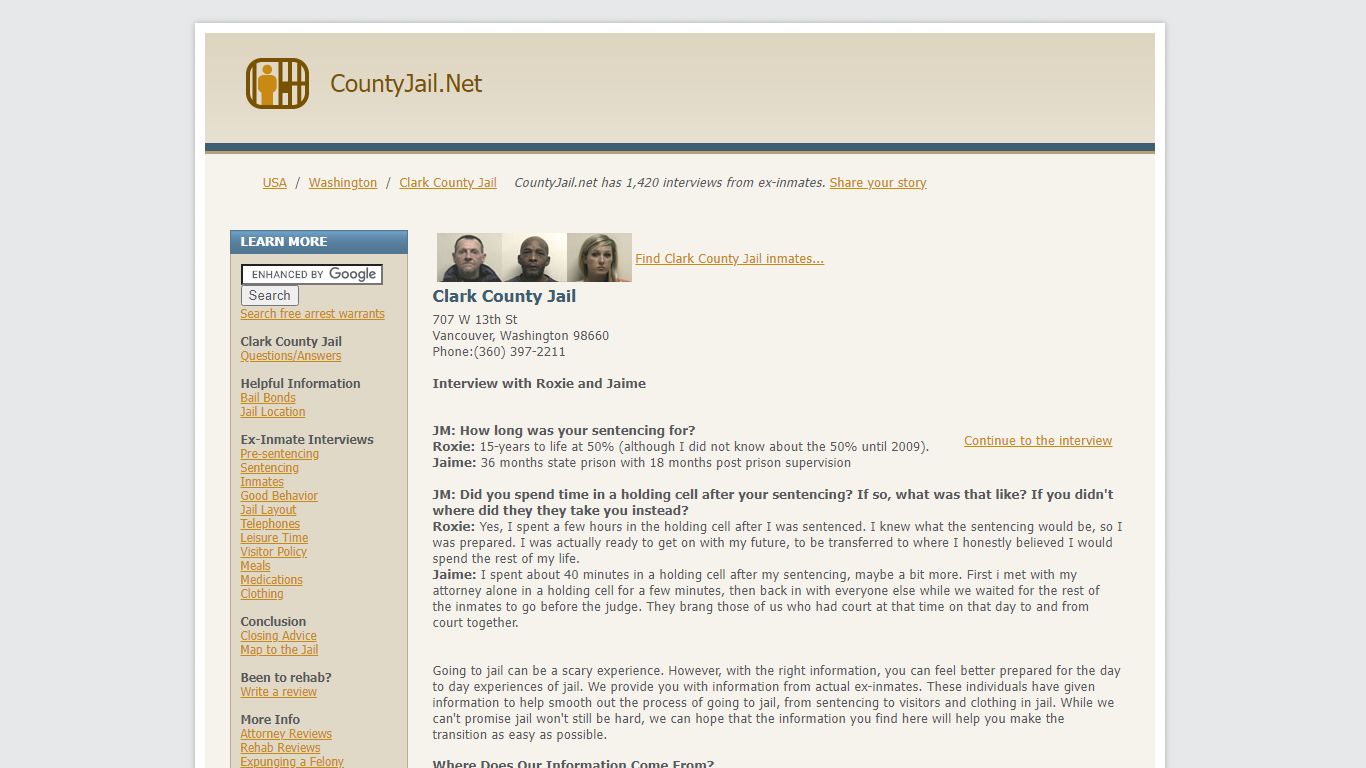Open Find Clark County Jail inmates link

tap(730, 259)
